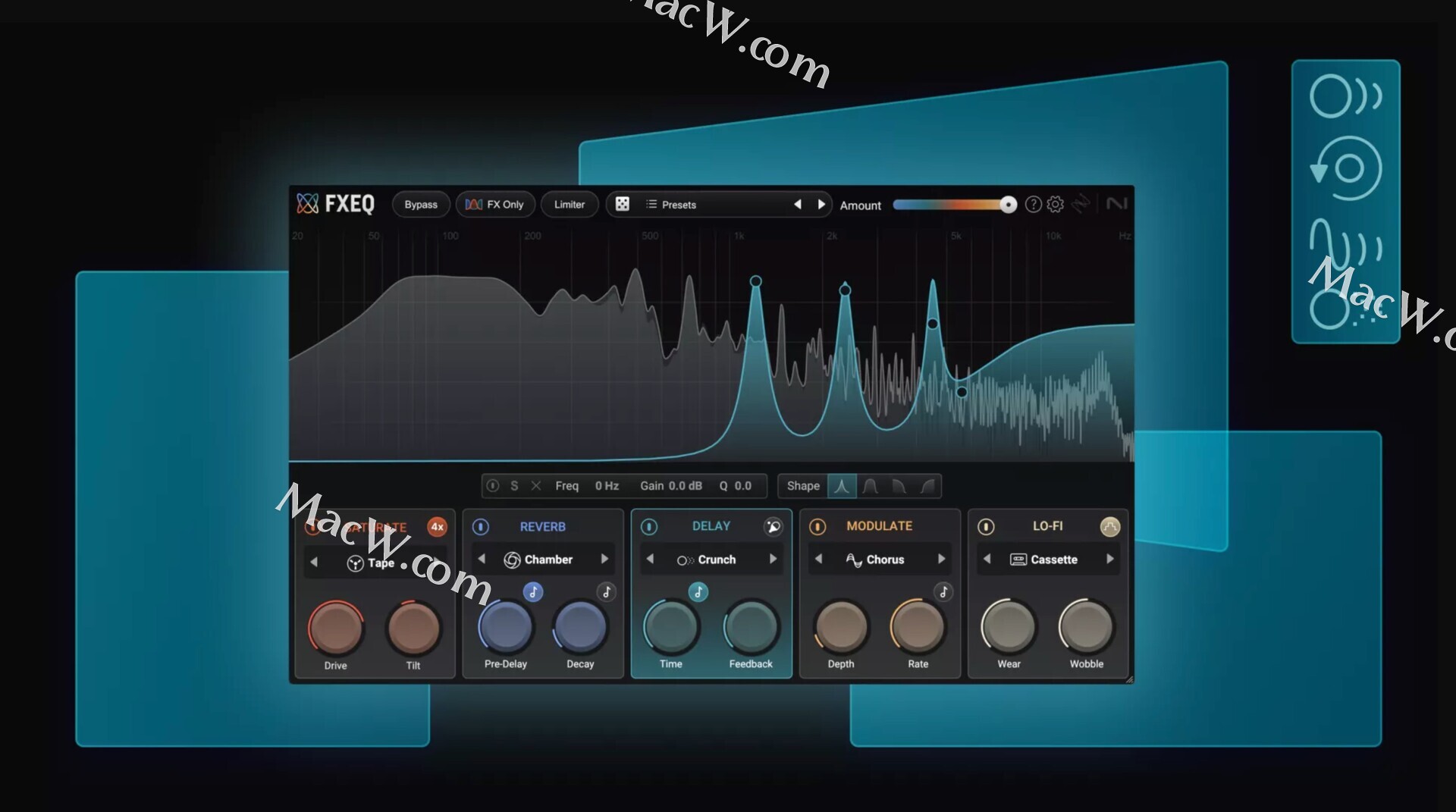Screen dimensions: 1456x812
Task: Select the upper EQ node near 5k
Action: 933,324
